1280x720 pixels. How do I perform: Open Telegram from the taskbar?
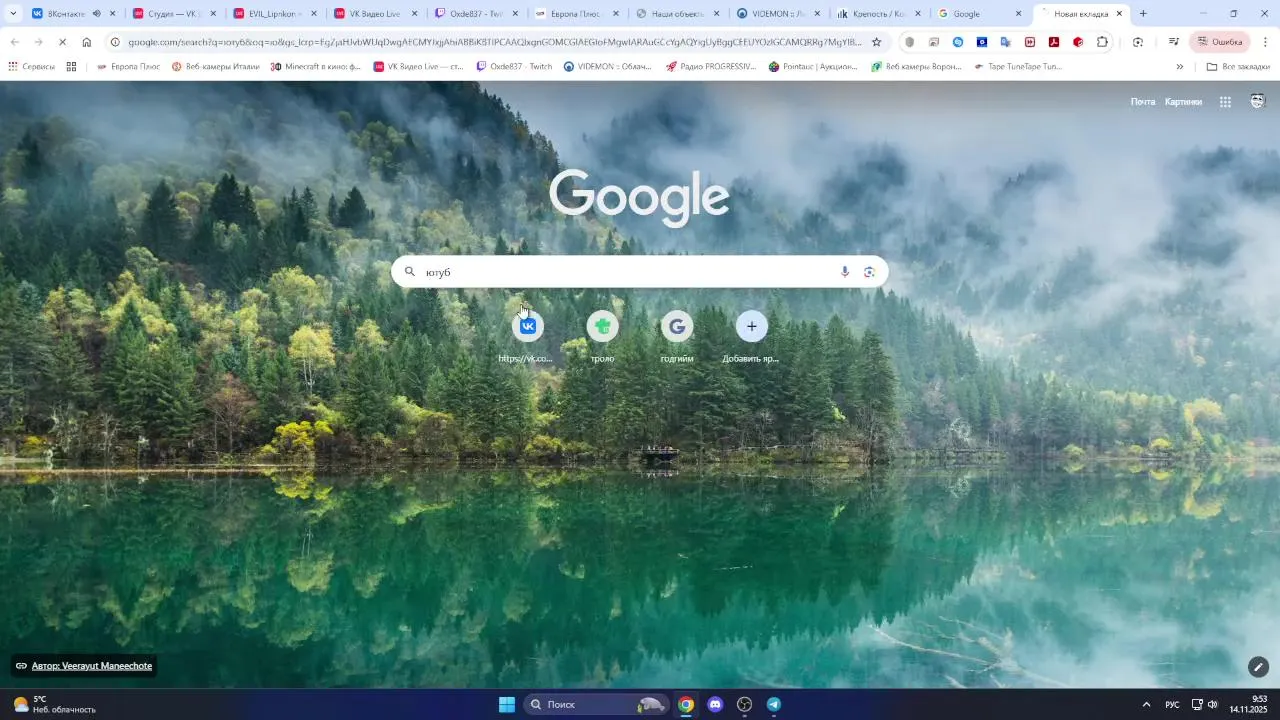[x=774, y=704]
